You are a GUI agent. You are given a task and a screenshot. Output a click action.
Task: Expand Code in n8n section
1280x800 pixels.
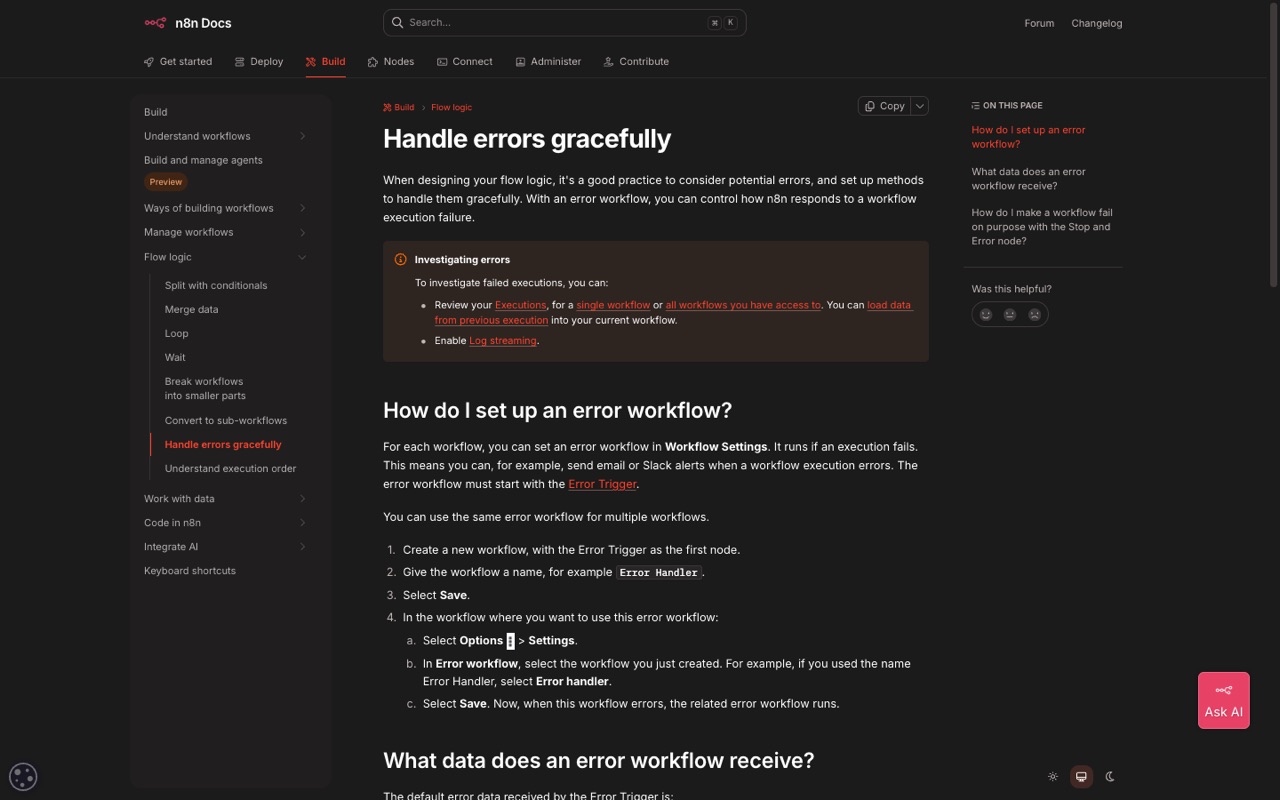tap(302, 523)
